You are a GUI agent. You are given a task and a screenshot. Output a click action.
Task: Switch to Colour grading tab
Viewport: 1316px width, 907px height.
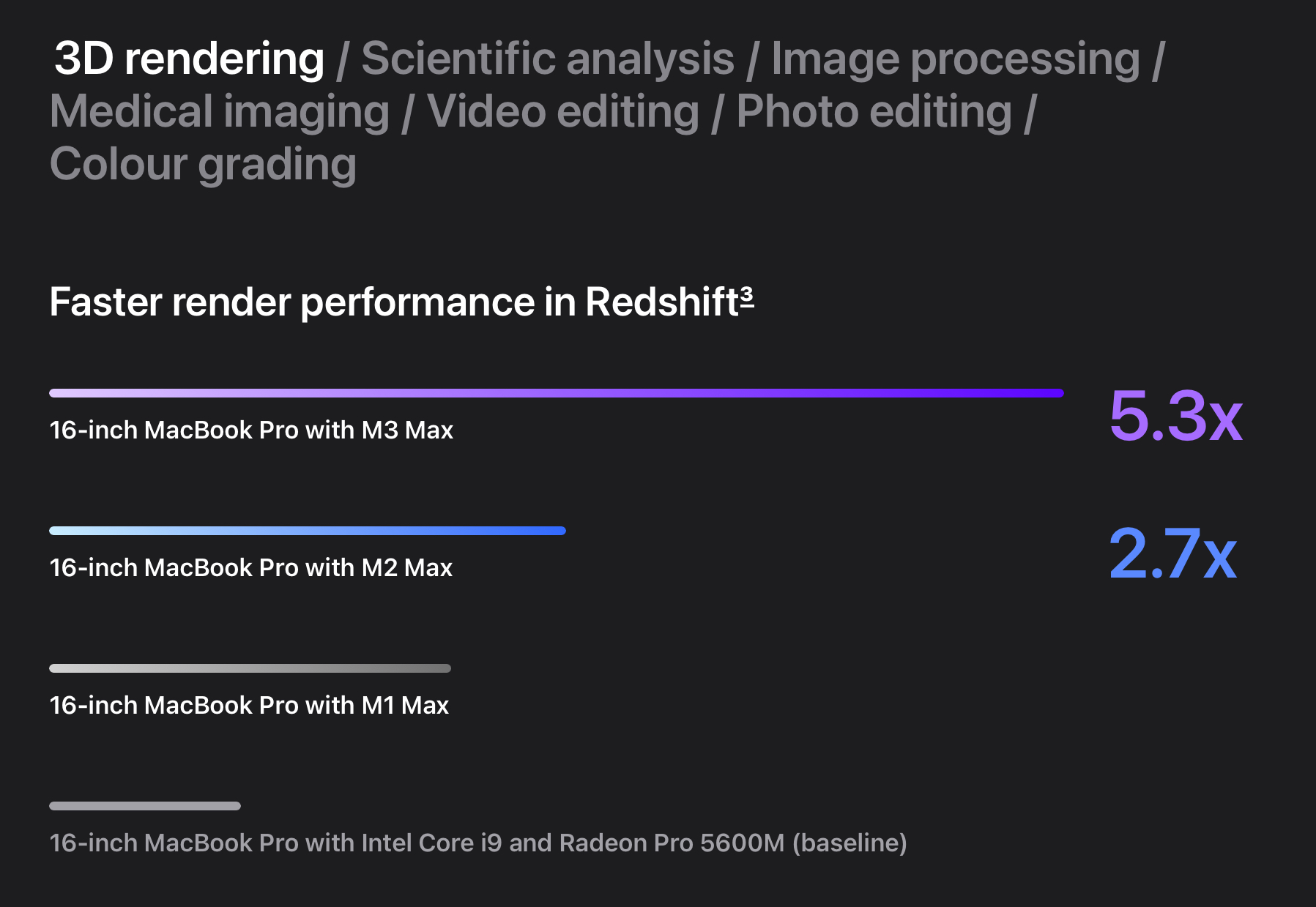click(203, 164)
